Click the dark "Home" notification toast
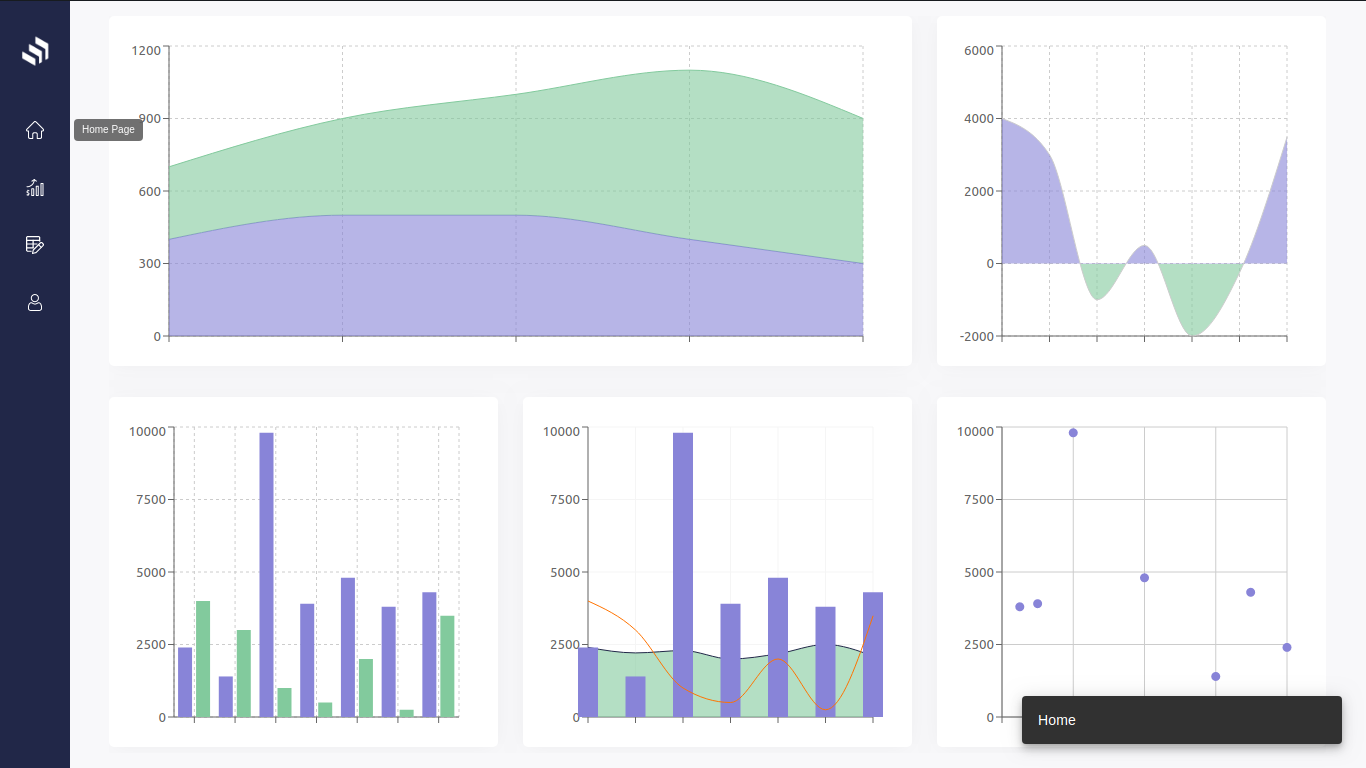This screenshot has height=768, width=1366. pos(1182,720)
